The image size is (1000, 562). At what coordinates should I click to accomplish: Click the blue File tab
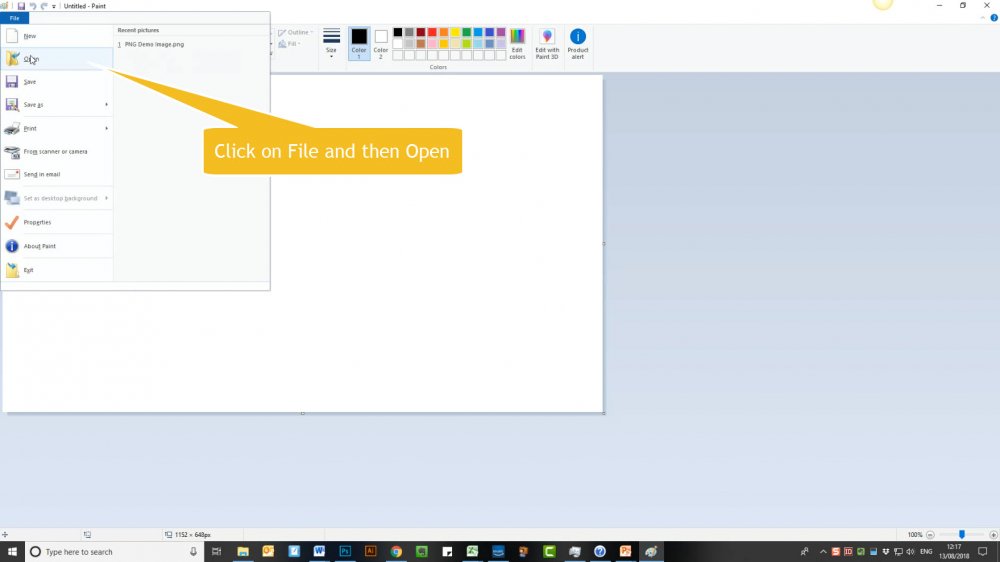click(x=14, y=18)
